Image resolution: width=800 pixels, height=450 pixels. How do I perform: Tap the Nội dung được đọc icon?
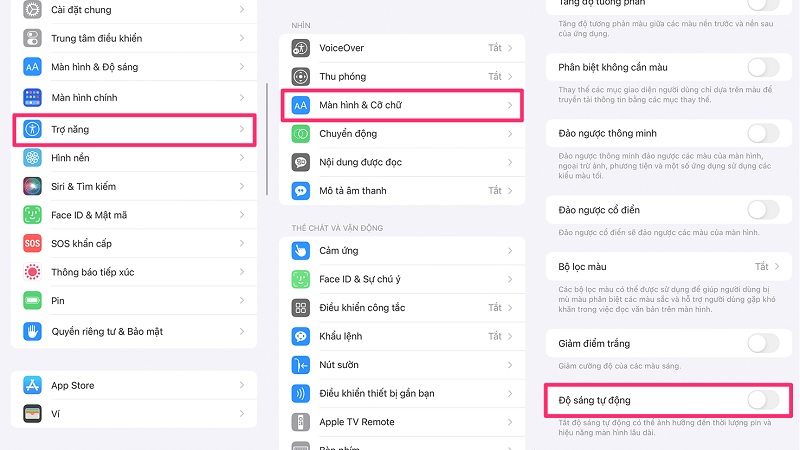301,162
